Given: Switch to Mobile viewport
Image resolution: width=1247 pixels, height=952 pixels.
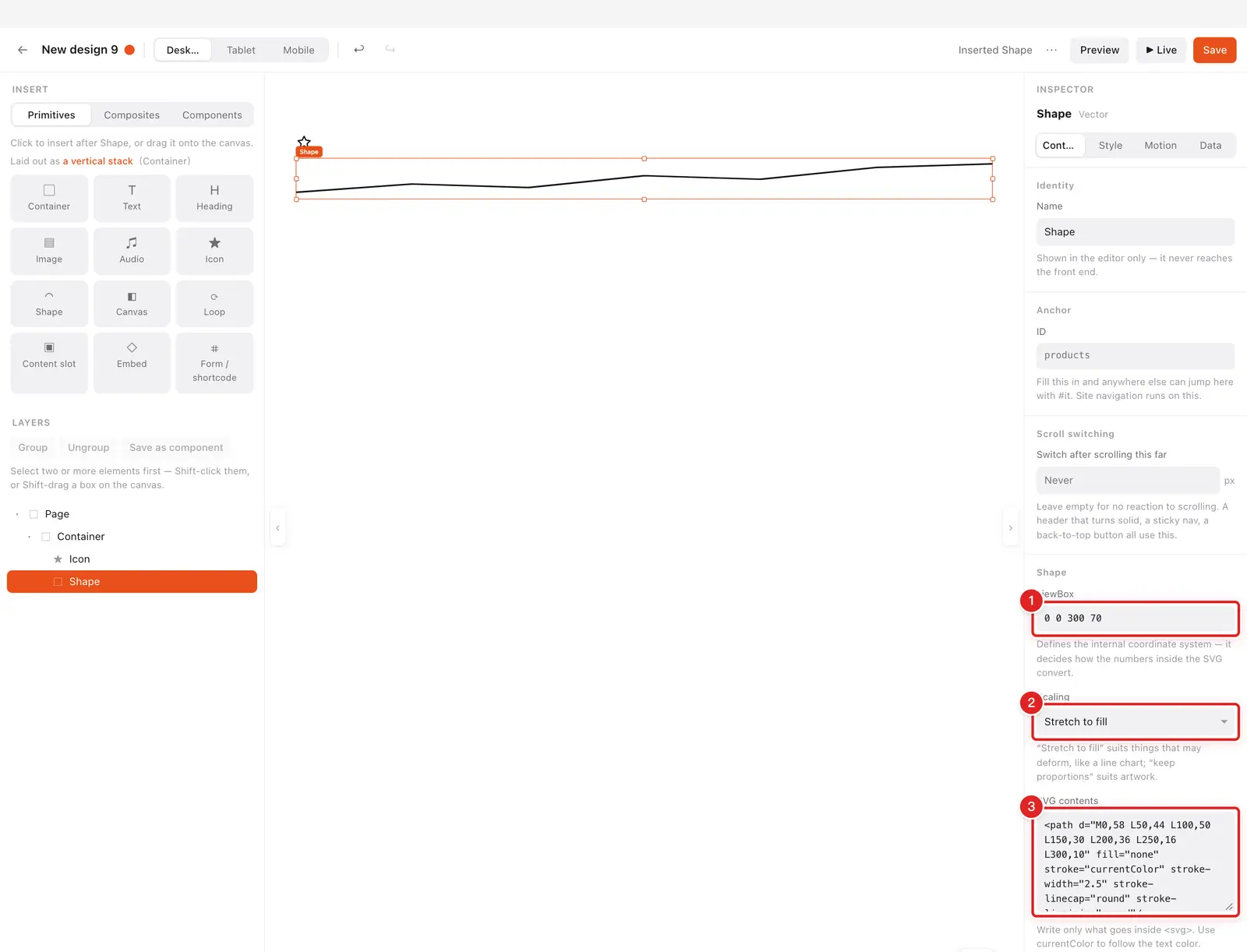Looking at the screenshot, I should pos(299,50).
